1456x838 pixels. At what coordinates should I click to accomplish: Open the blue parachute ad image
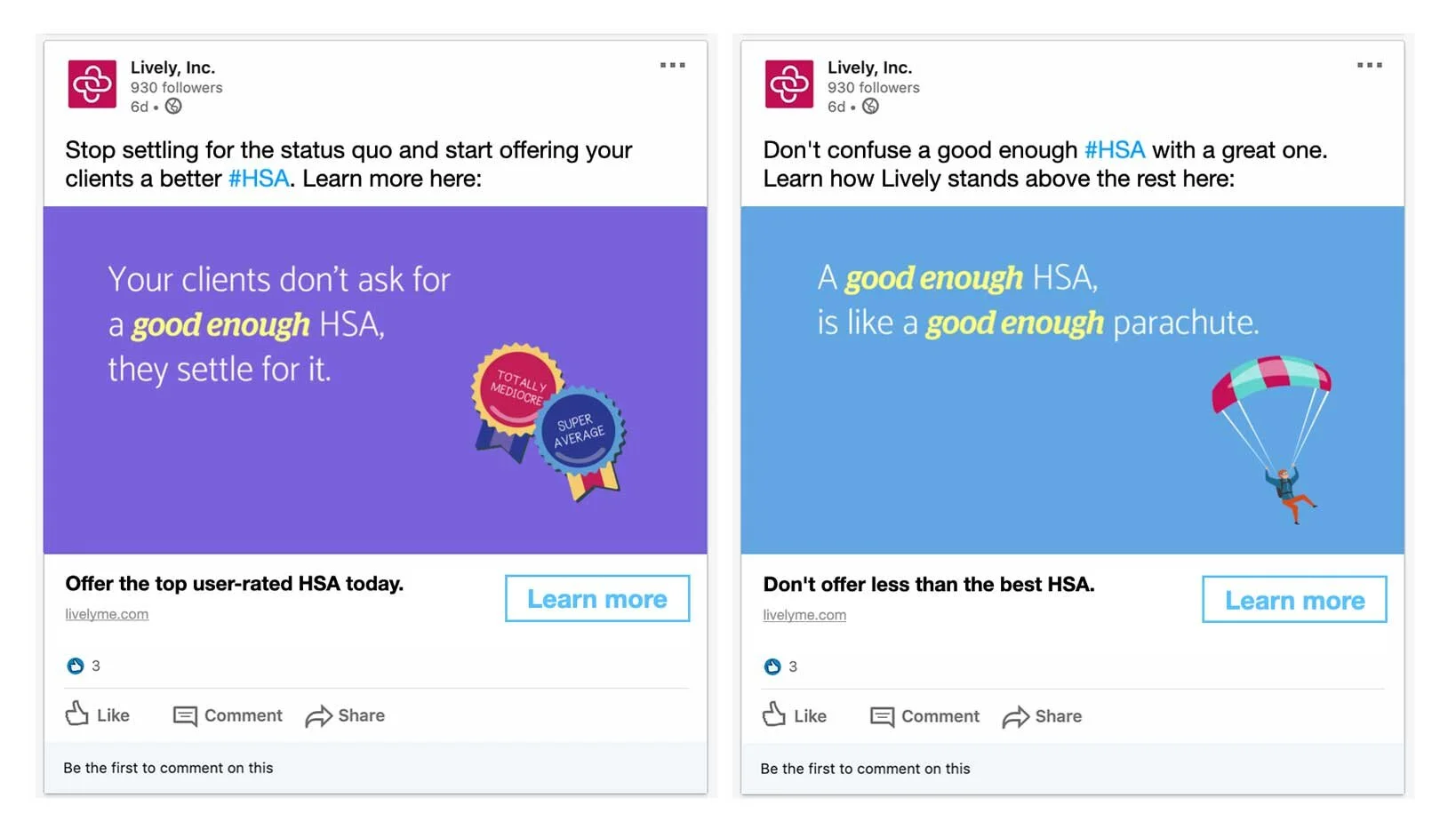pos(1072,380)
